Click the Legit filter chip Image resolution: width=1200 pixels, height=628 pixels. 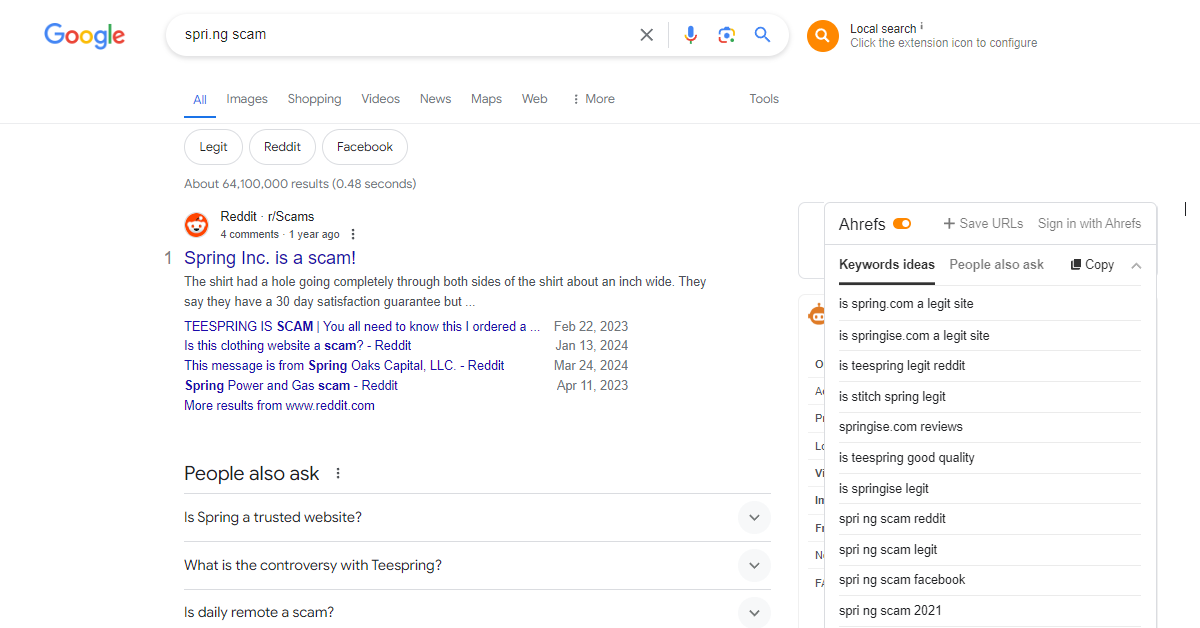click(213, 147)
